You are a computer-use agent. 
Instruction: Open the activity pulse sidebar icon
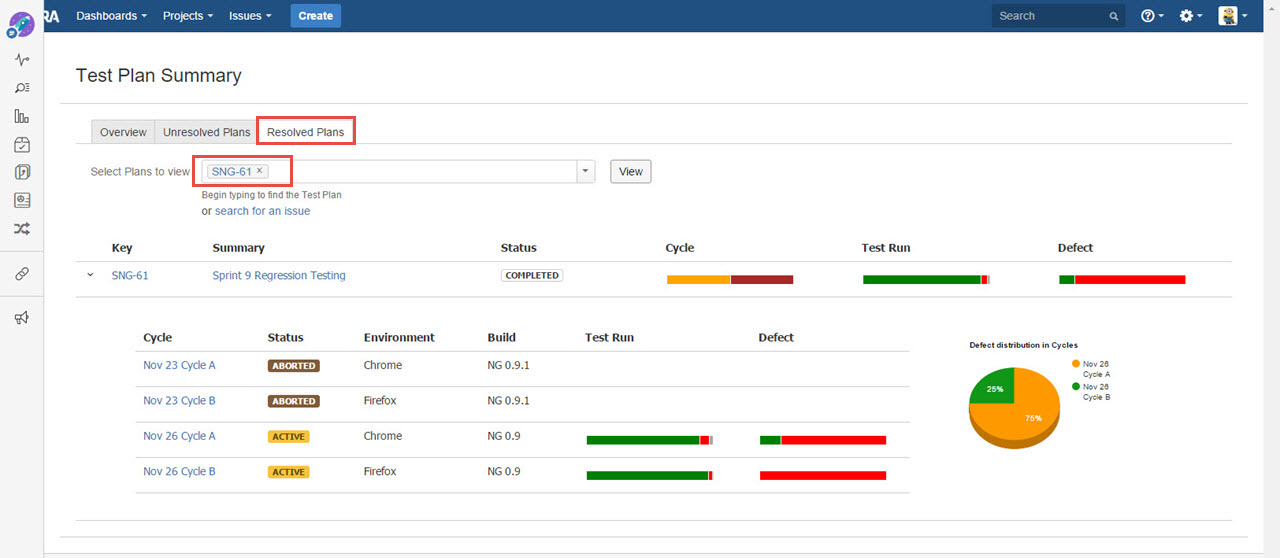pos(22,60)
